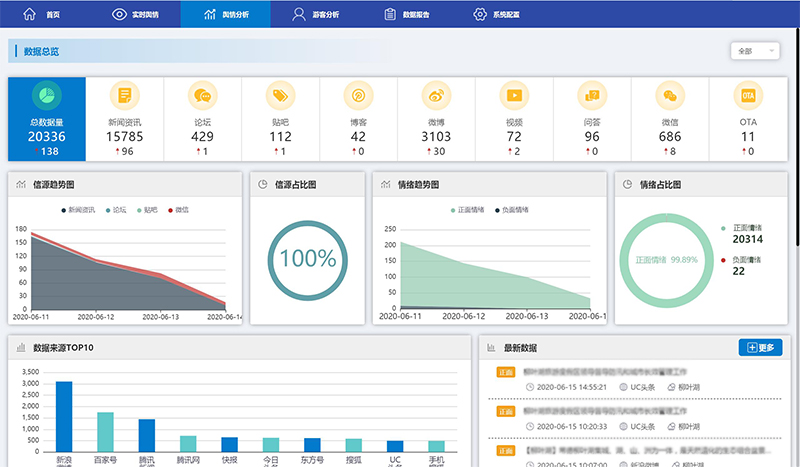Click the 问答 Q&A icon

click(592, 95)
